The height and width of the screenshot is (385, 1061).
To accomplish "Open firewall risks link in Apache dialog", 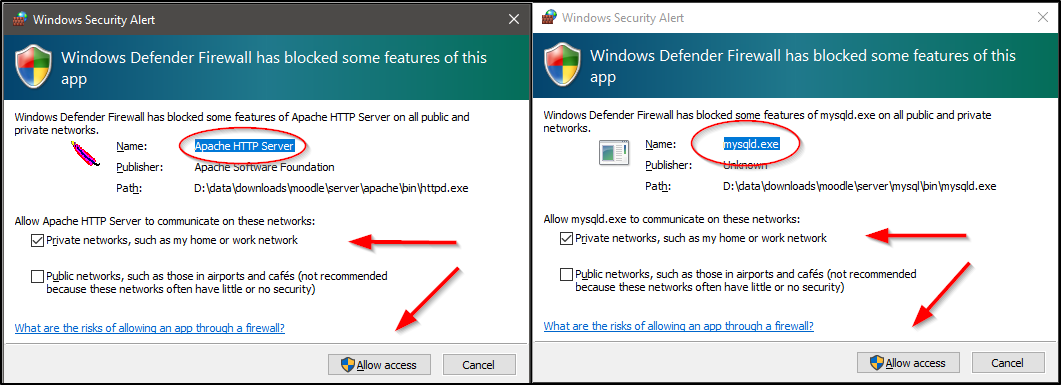I will tap(150, 328).
